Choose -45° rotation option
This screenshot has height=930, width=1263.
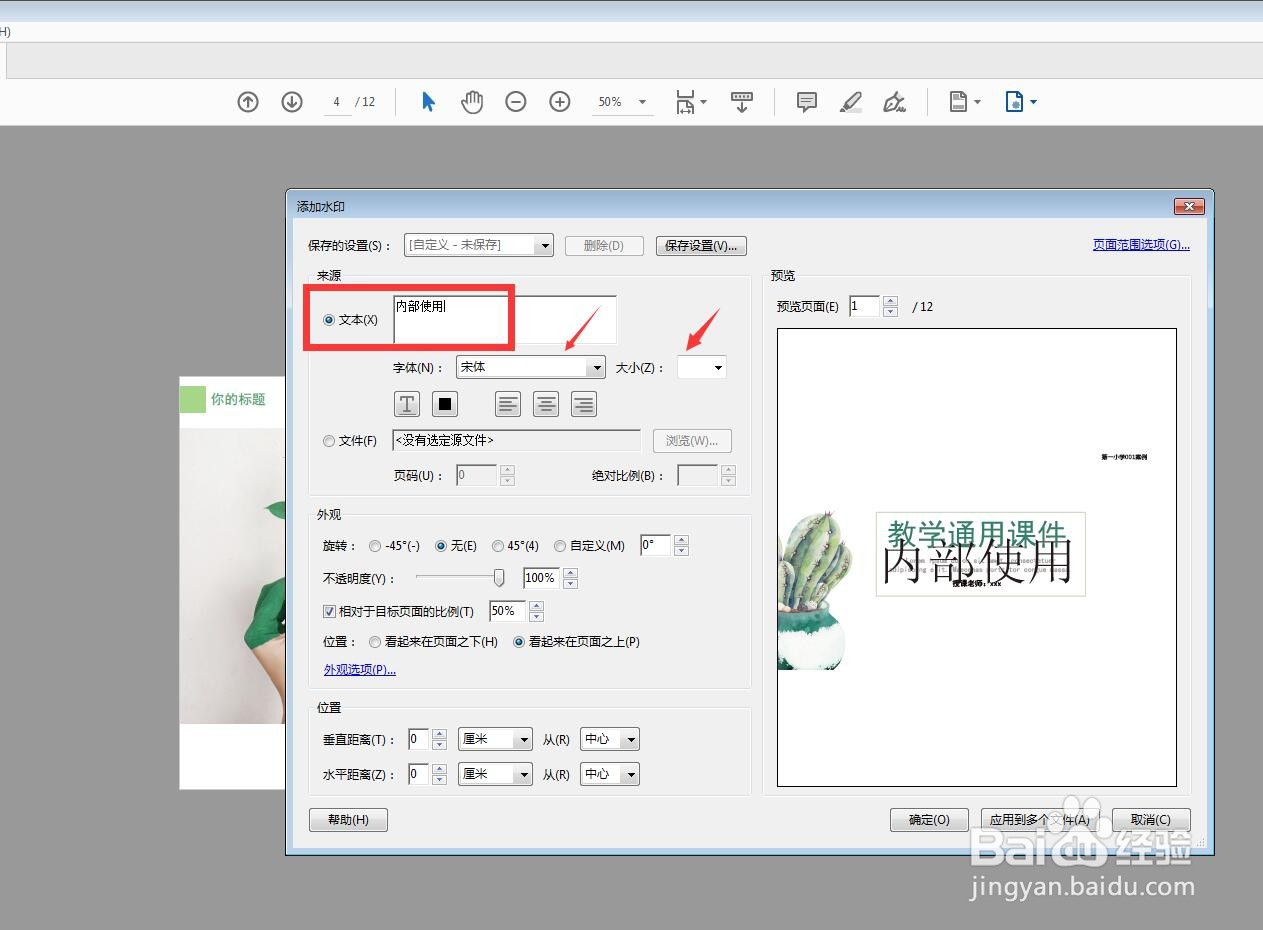click(x=375, y=546)
